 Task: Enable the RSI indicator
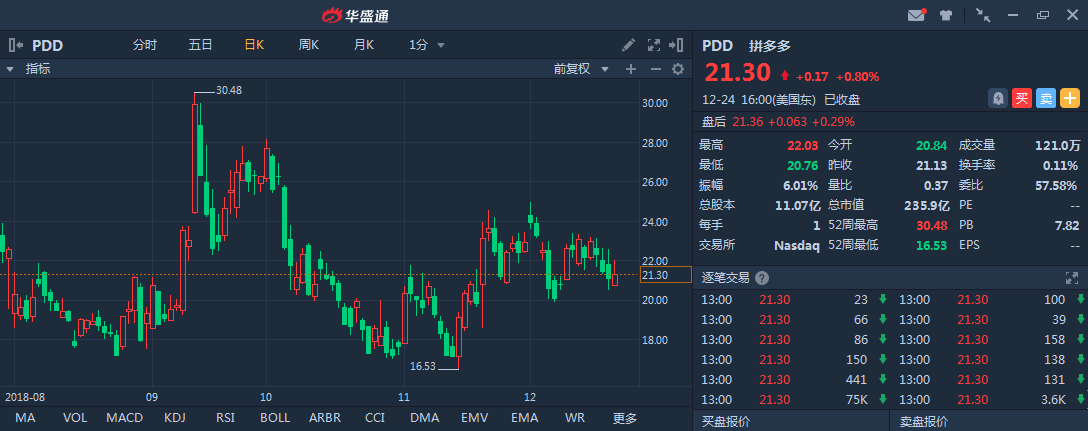226,418
